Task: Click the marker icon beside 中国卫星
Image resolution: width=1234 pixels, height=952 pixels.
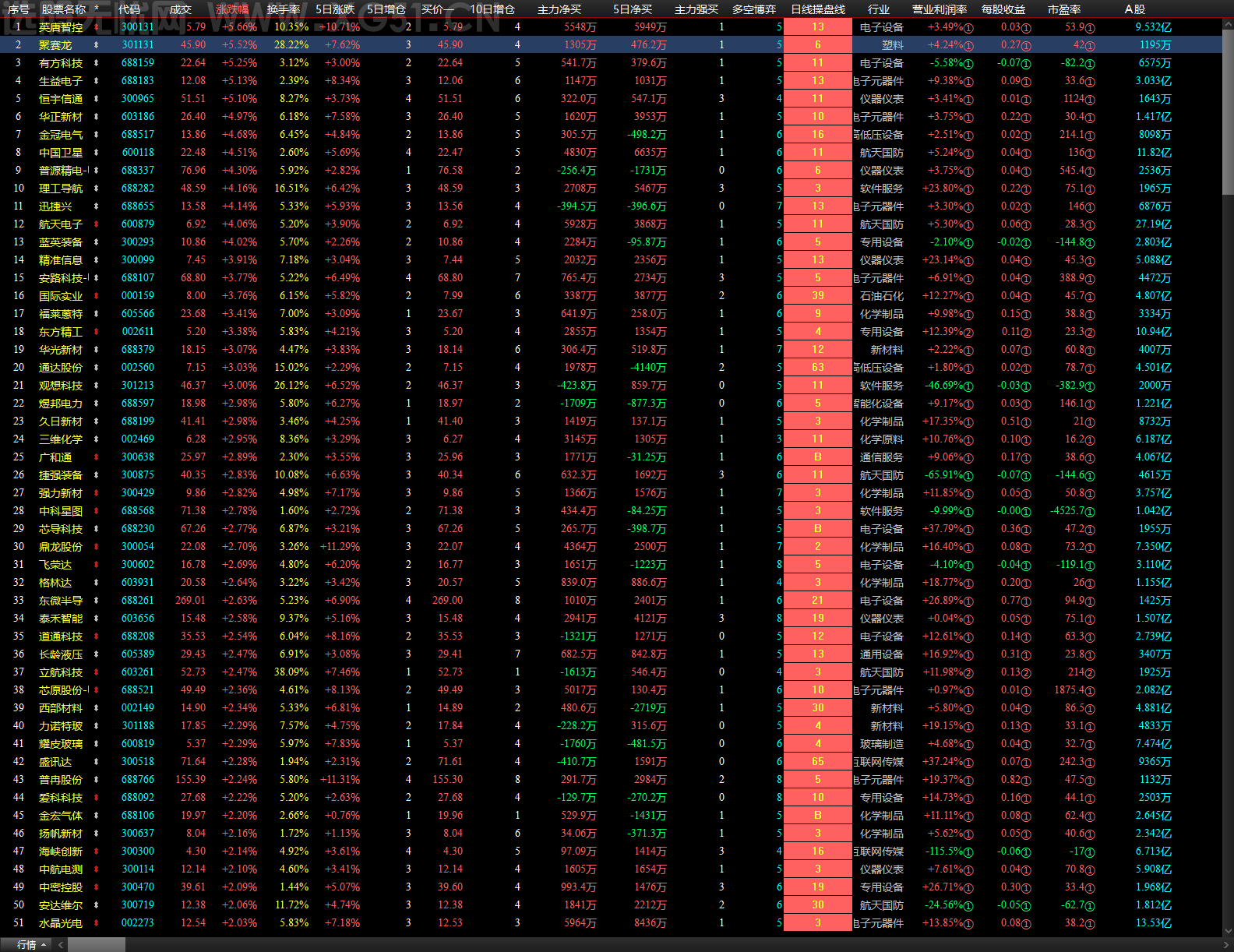Action: coord(96,153)
